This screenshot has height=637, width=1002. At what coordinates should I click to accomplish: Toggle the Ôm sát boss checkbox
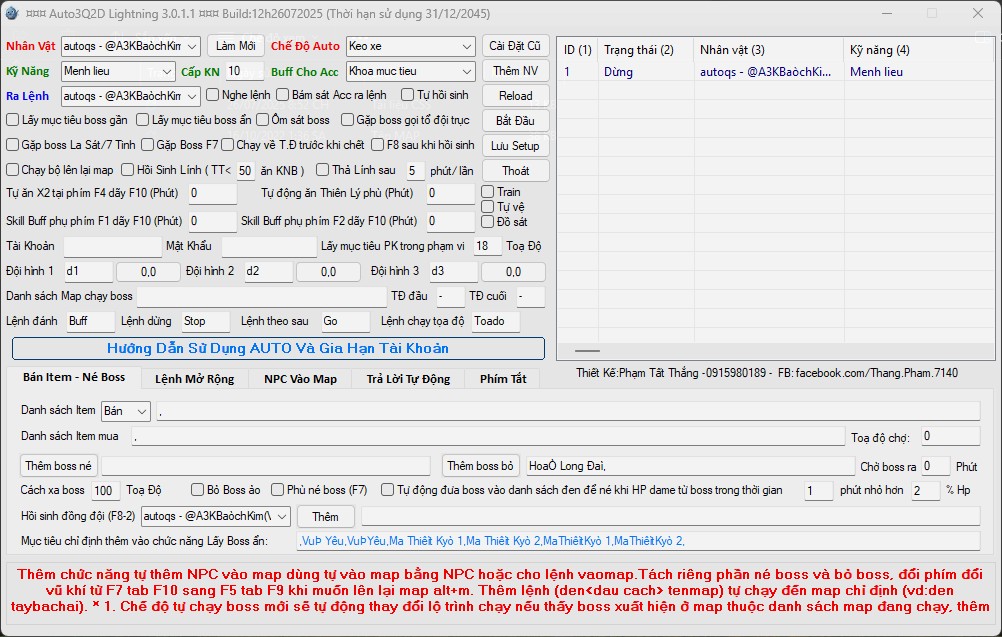pos(263,120)
